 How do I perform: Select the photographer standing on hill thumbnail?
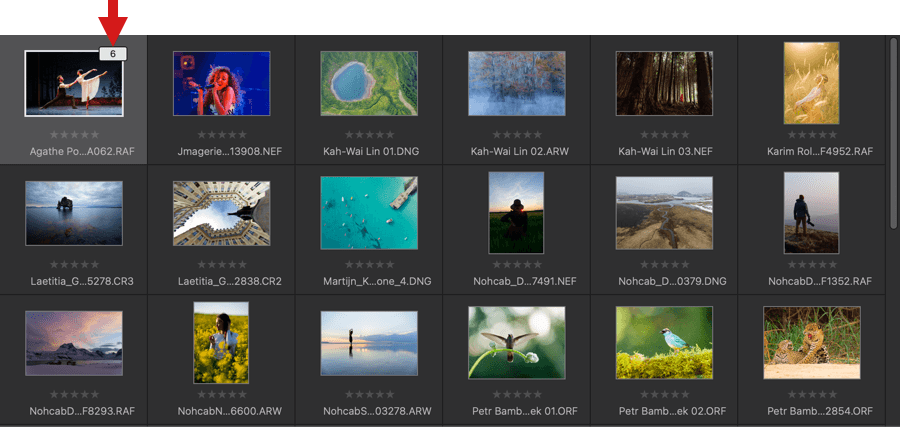812,212
